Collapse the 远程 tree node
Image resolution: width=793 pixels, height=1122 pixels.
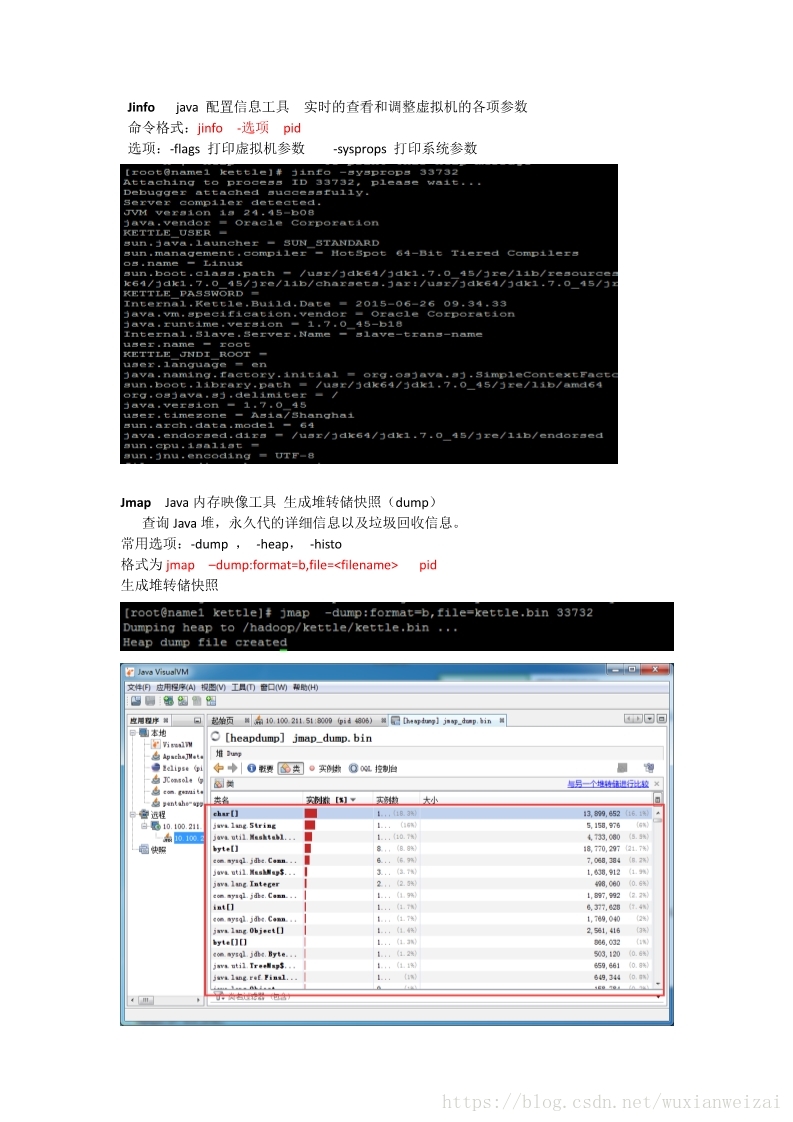pos(132,814)
